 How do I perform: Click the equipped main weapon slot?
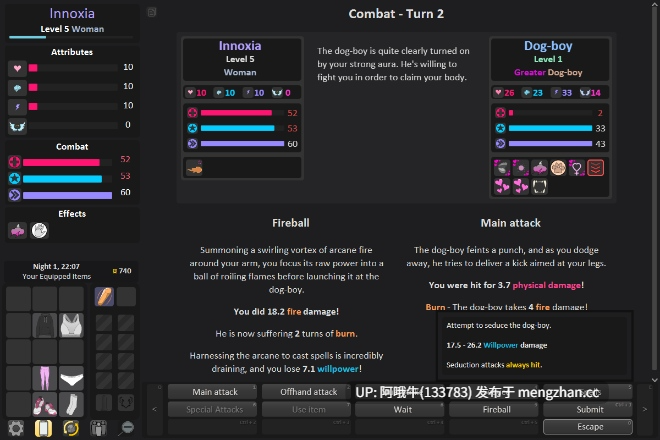click(104, 296)
